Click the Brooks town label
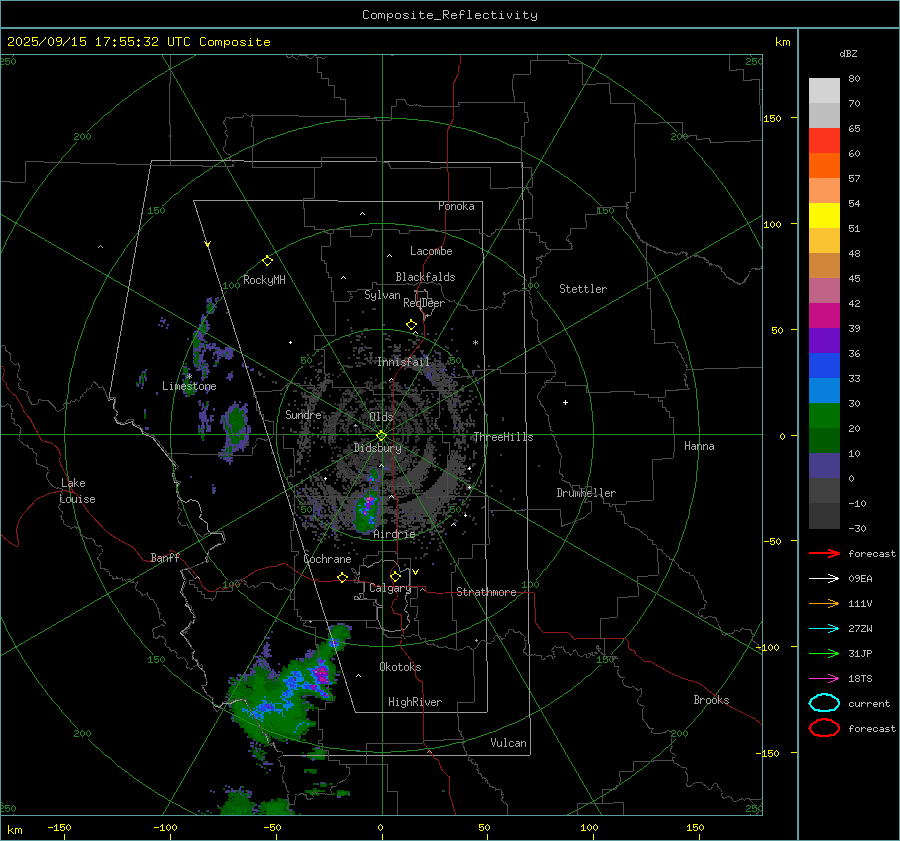This screenshot has height=841, width=900. (x=711, y=700)
